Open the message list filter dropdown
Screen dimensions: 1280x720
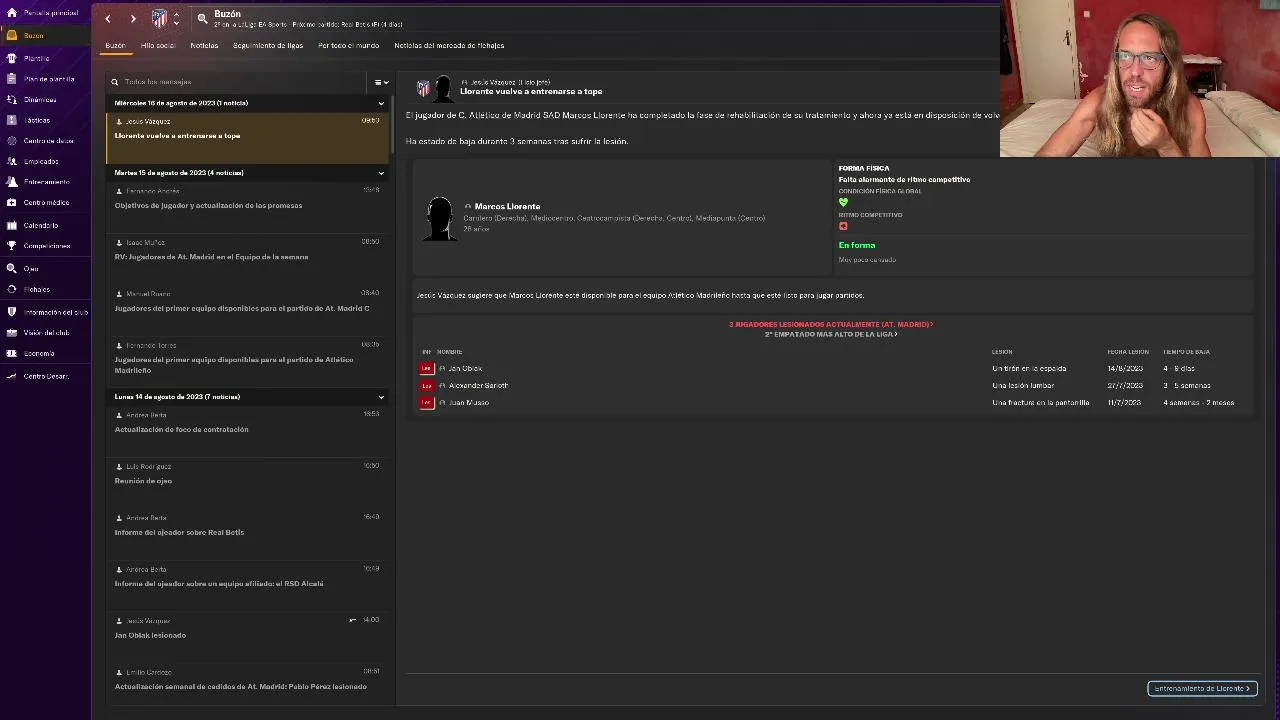tap(381, 82)
